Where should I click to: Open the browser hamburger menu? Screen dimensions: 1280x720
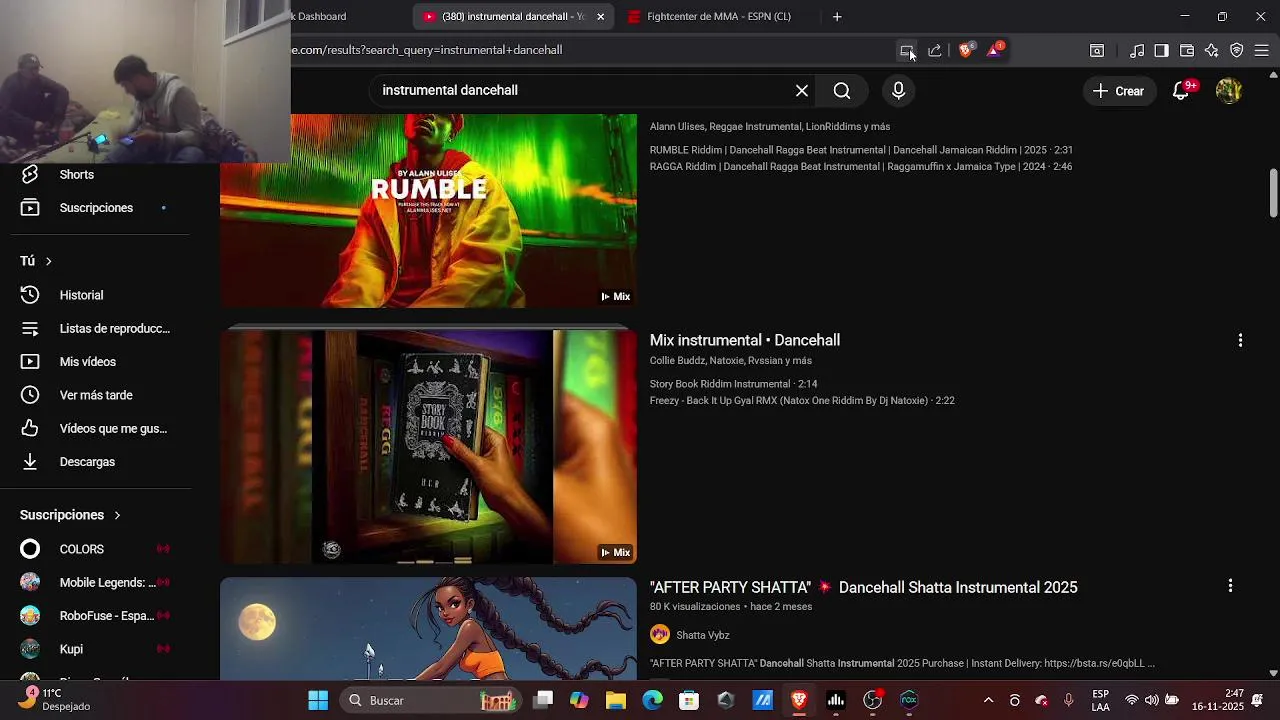[x=1261, y=50]
